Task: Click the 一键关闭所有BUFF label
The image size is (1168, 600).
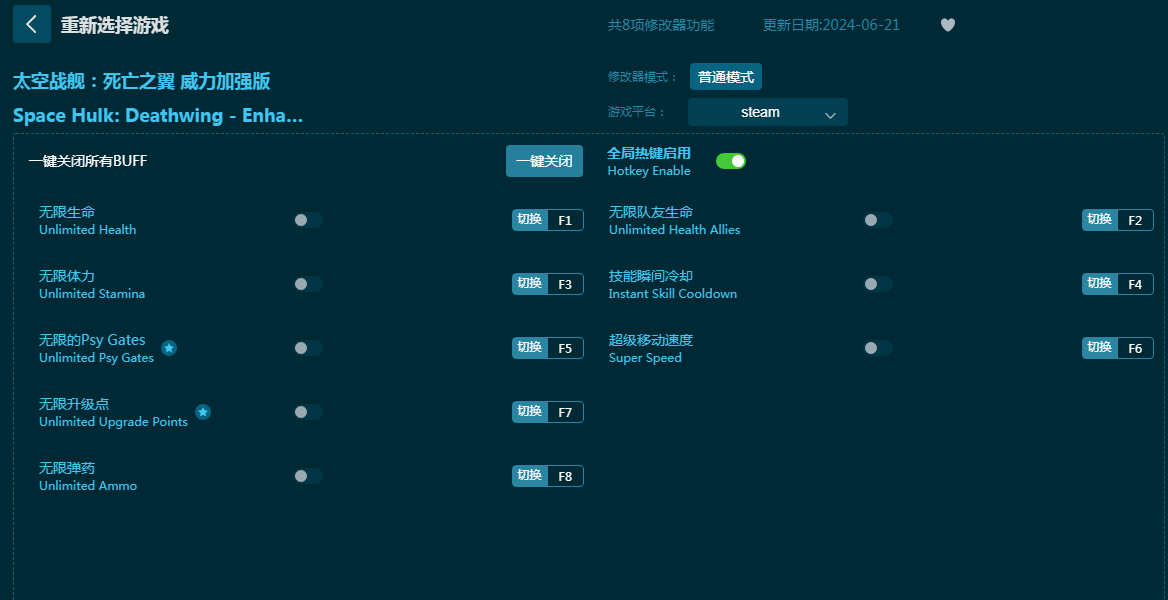Action: pos(88,161)
